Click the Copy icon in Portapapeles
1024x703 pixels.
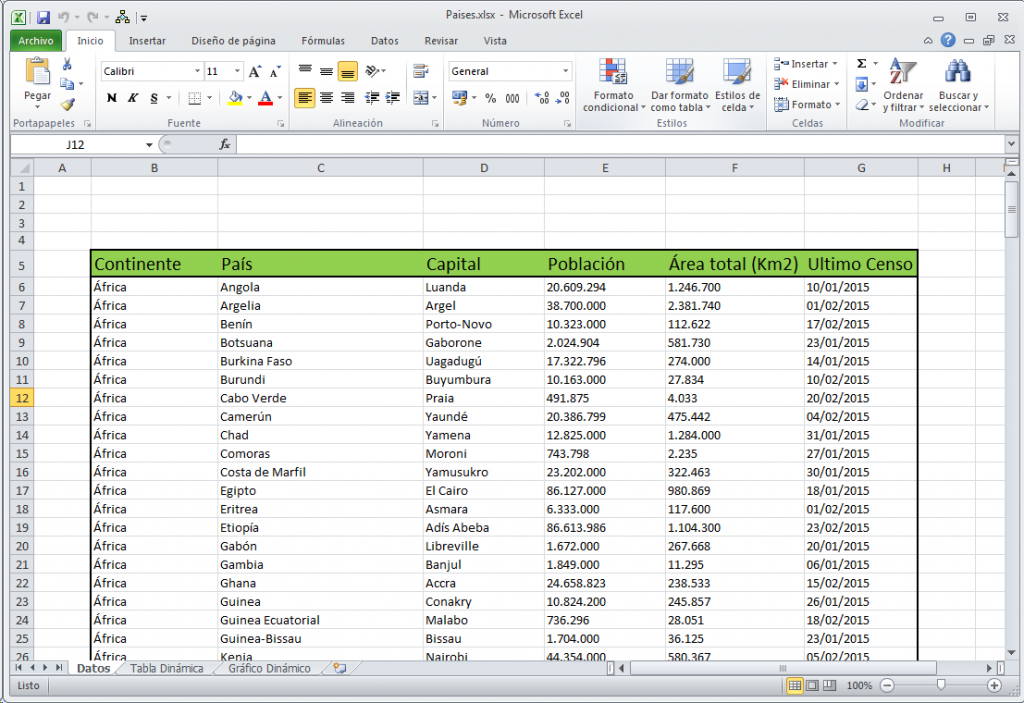[x=67, y=84]
